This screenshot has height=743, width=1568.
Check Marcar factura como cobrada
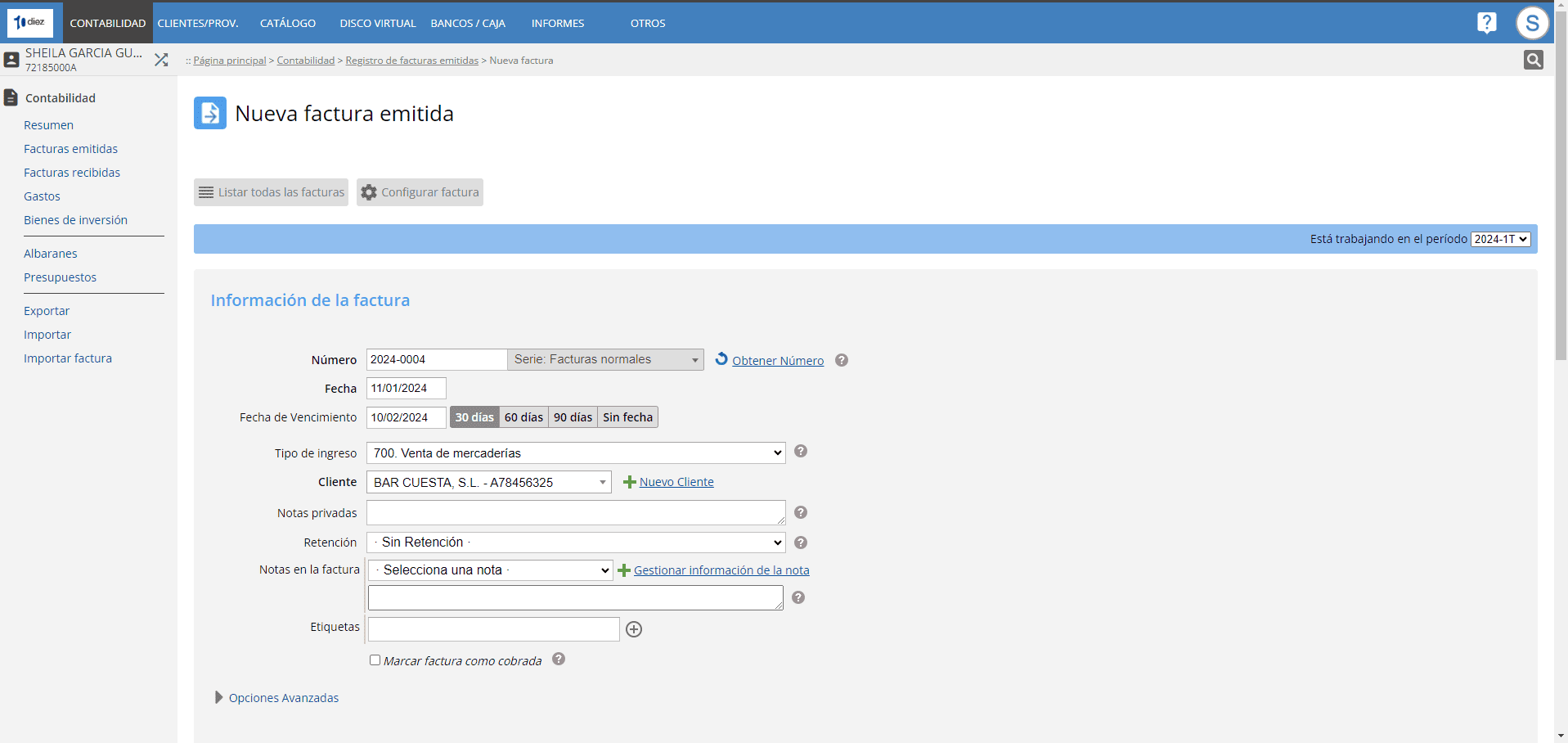[x=375, y=660]
